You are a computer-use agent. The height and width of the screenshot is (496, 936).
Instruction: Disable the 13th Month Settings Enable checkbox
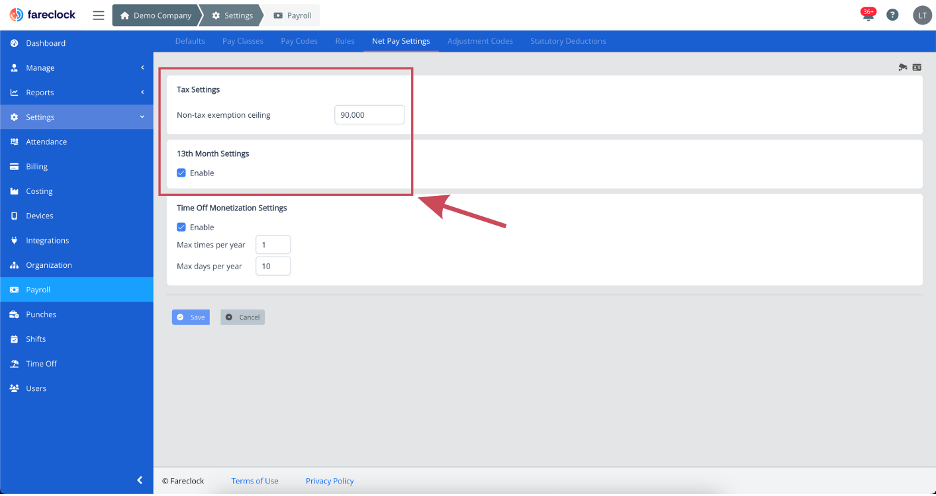click(181, 173)
